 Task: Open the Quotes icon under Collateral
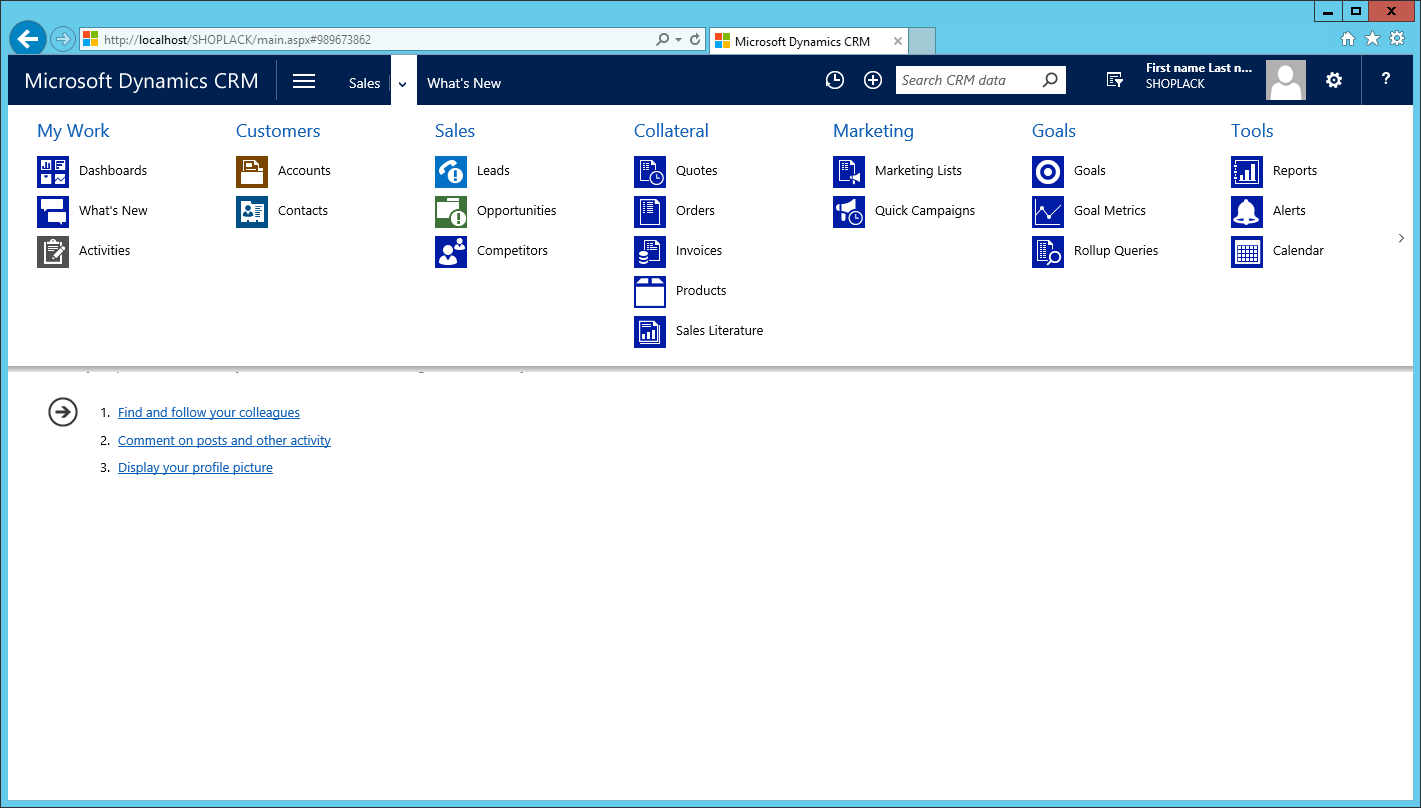[650, 172]
